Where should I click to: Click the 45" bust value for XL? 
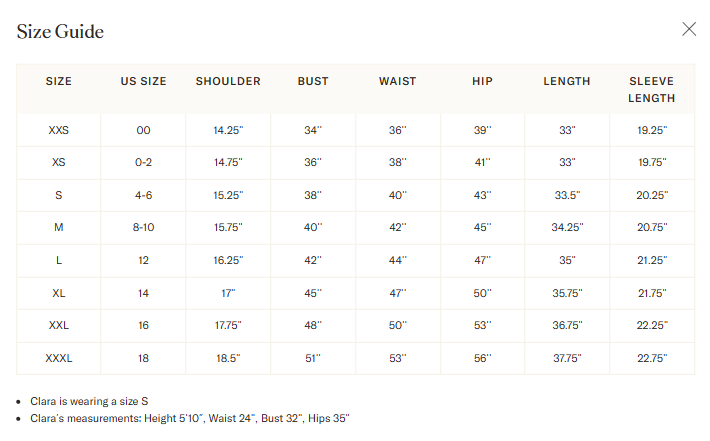313,293
